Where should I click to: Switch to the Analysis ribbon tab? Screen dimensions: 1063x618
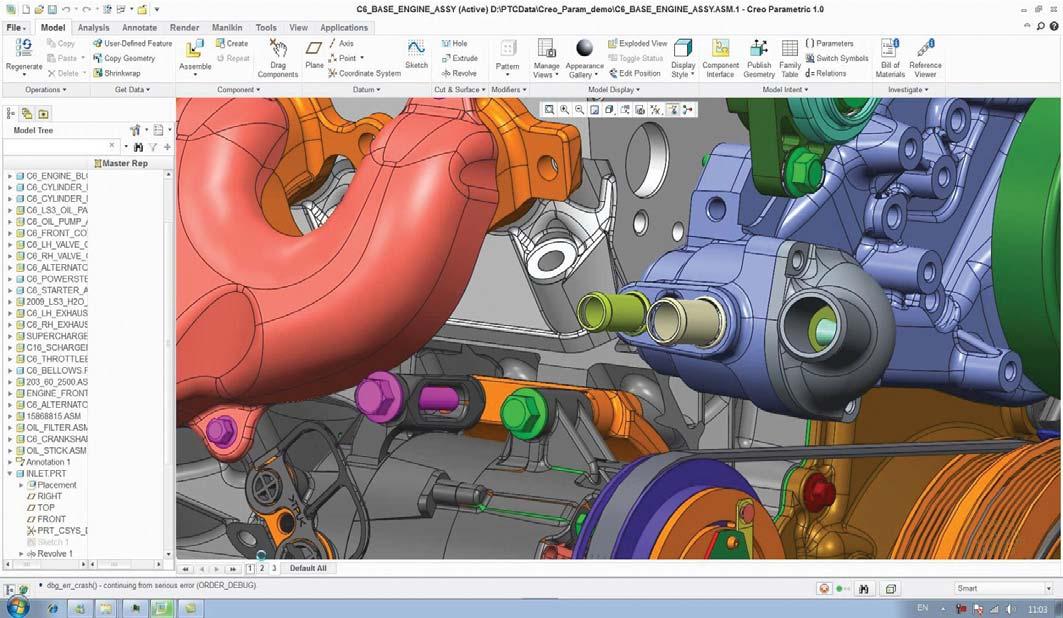point(94,28)
